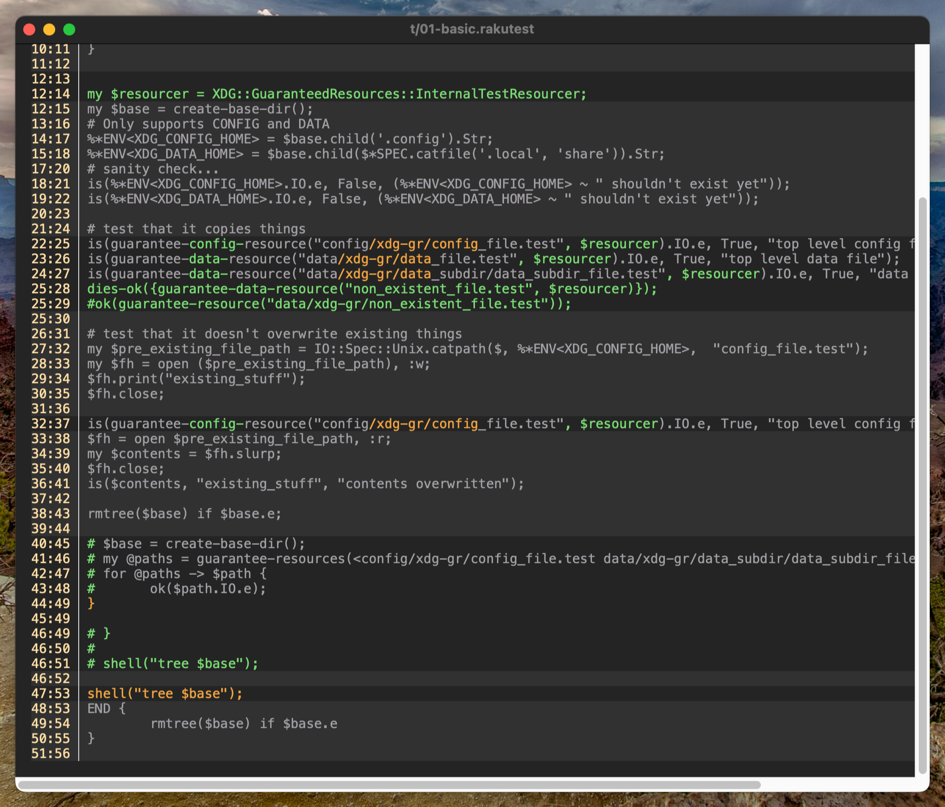Click the "# sanity check..." comment
This screenshot has width=945, height=807.
click(x=150, y=169)
